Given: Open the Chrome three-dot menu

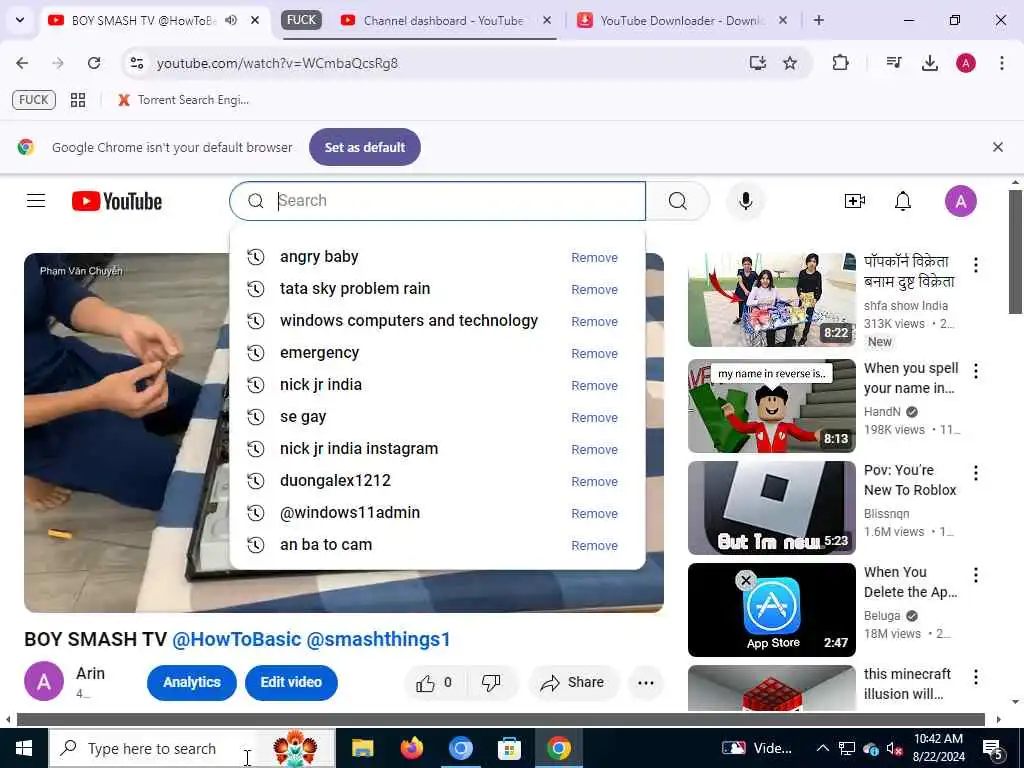Looking at the screenshot, I should coord(1002,63).
